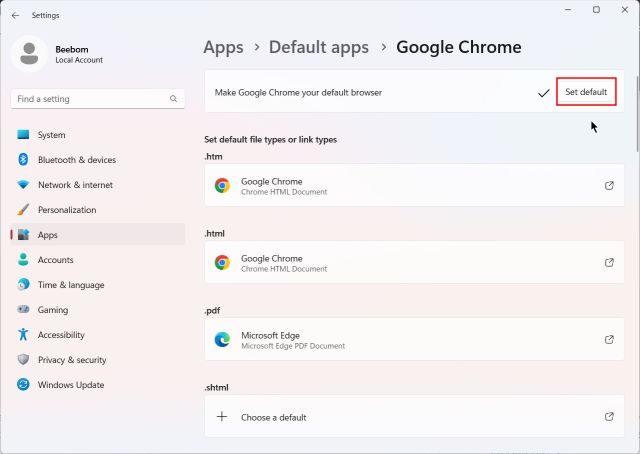The height and width of the screenshot is (454, 640).
Task: Select the Accounts sidebar item
Action: coord(55,260)
